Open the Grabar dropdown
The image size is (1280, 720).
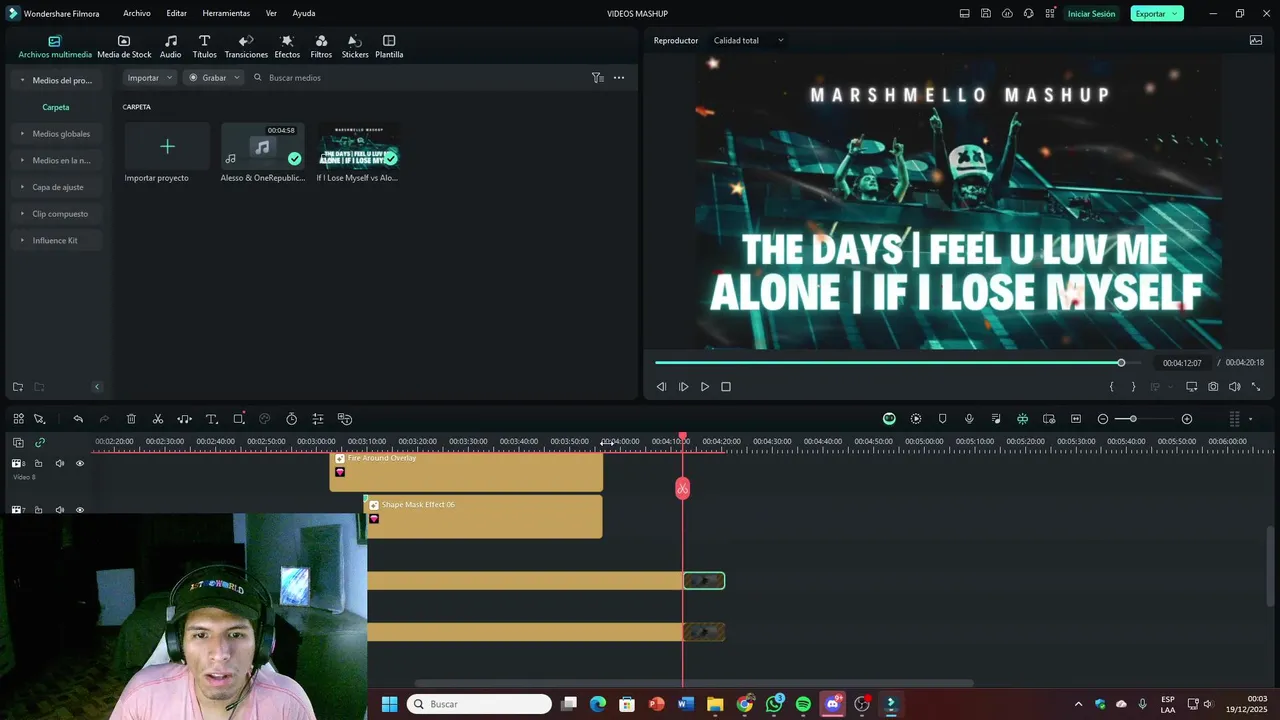click(x=214, y=78)
